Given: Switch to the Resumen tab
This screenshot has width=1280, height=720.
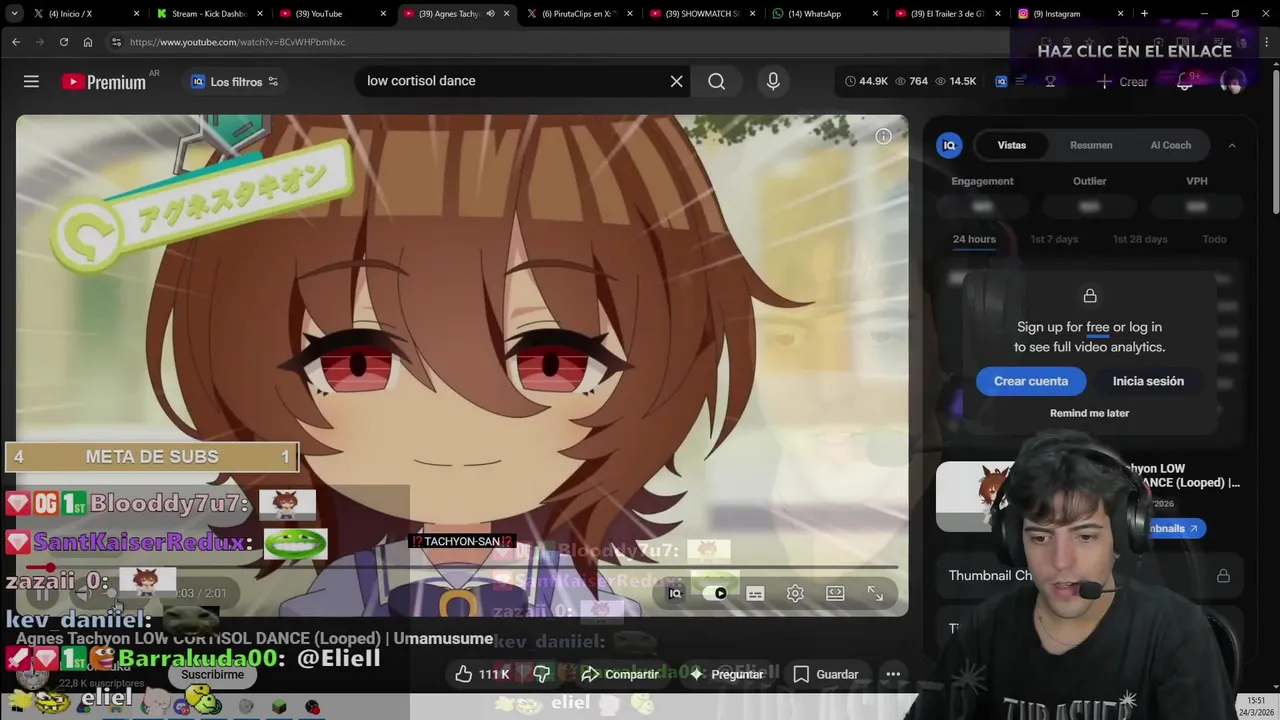Looking at the screenshot, I should click(x=1091, y=145).
